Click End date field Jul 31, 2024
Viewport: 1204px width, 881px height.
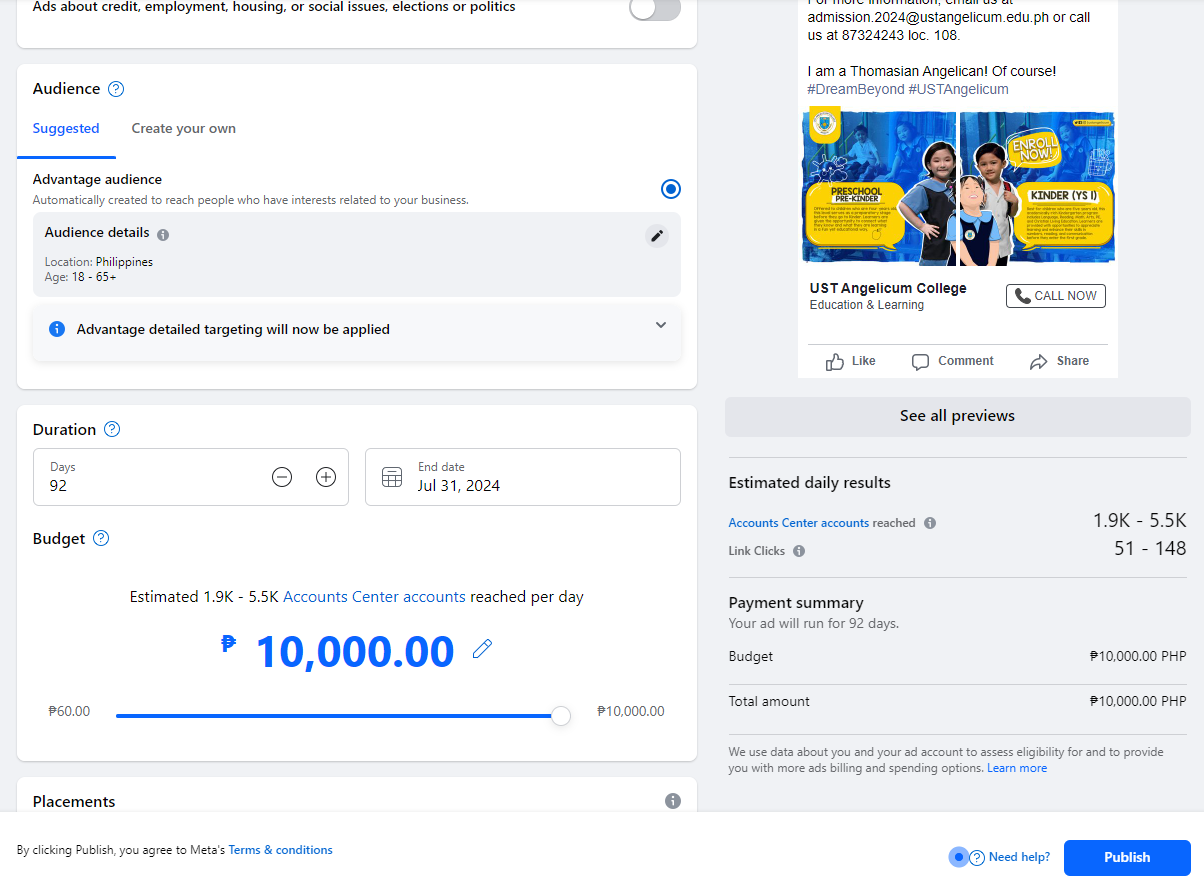click(523, 477)
